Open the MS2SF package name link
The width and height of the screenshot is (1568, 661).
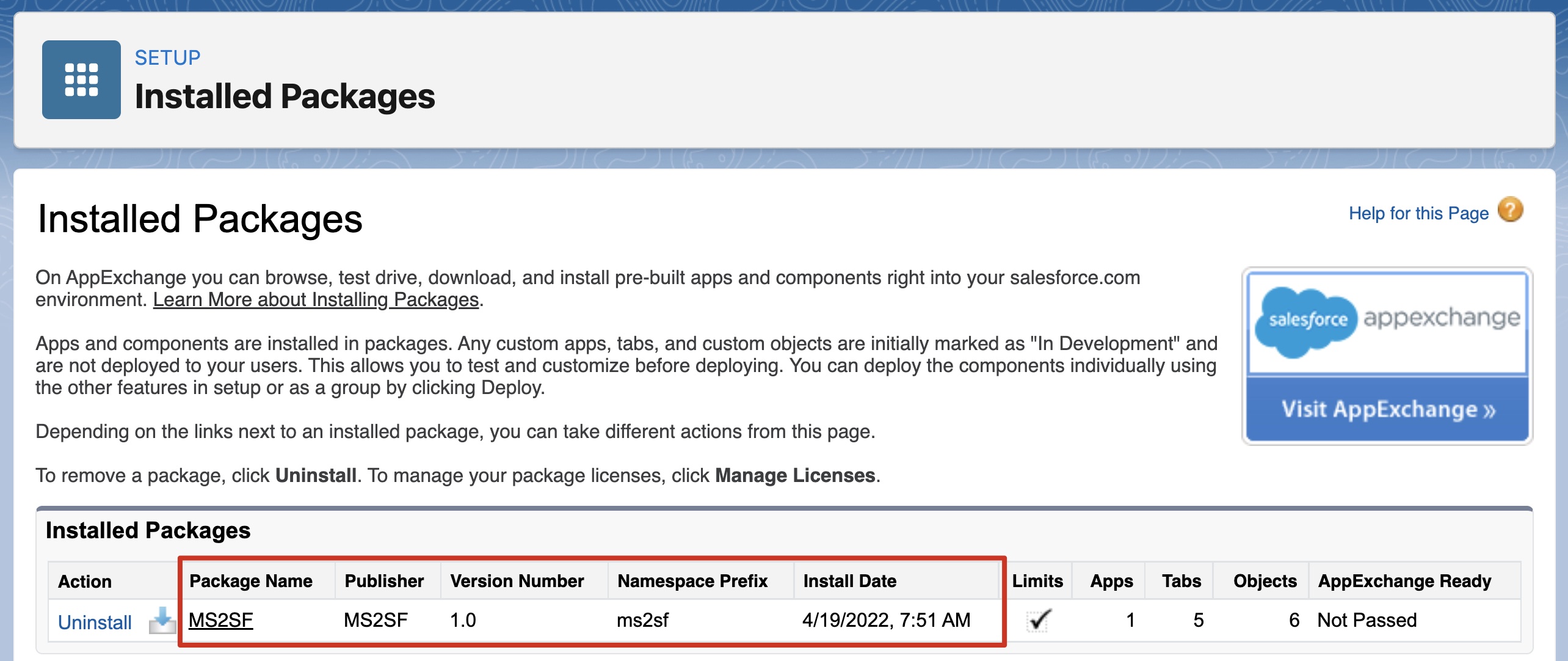pyautogui.click(x=220, y=620)
